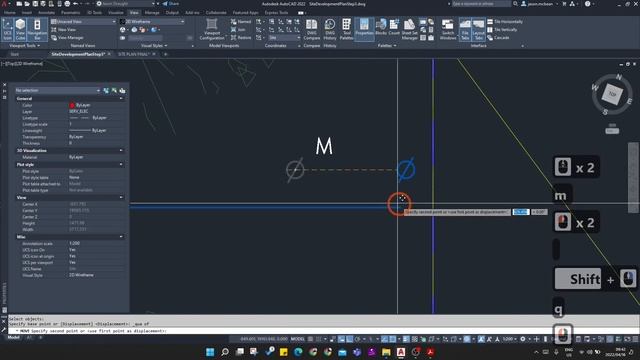Collapse the Misc section in Properties
Screen dimensions: 640x360
[x=121, y=237]
